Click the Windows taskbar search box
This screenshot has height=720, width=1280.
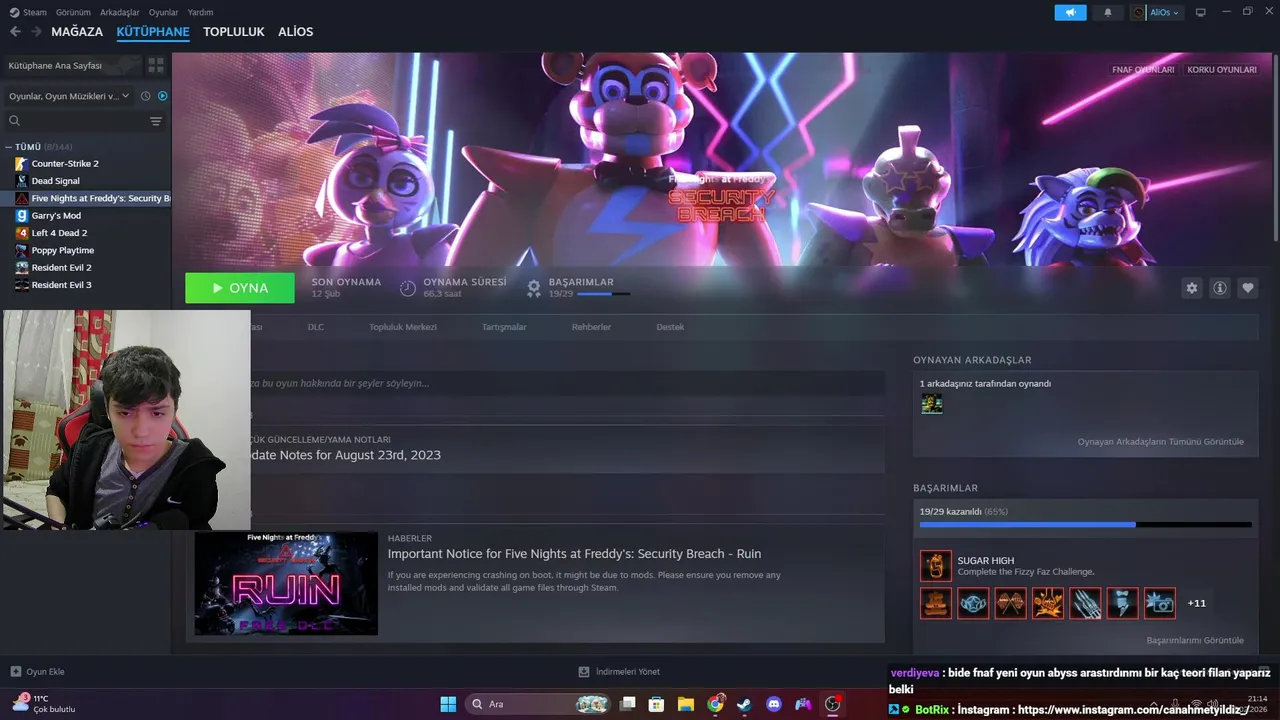click(x=539, y=704)
